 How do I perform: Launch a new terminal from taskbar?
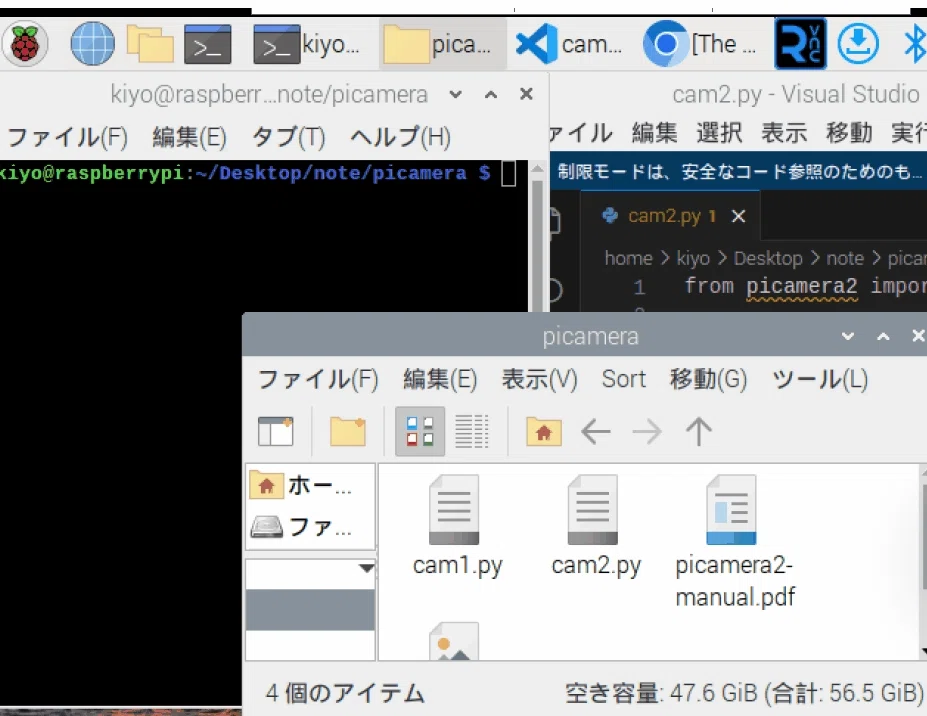208,44
